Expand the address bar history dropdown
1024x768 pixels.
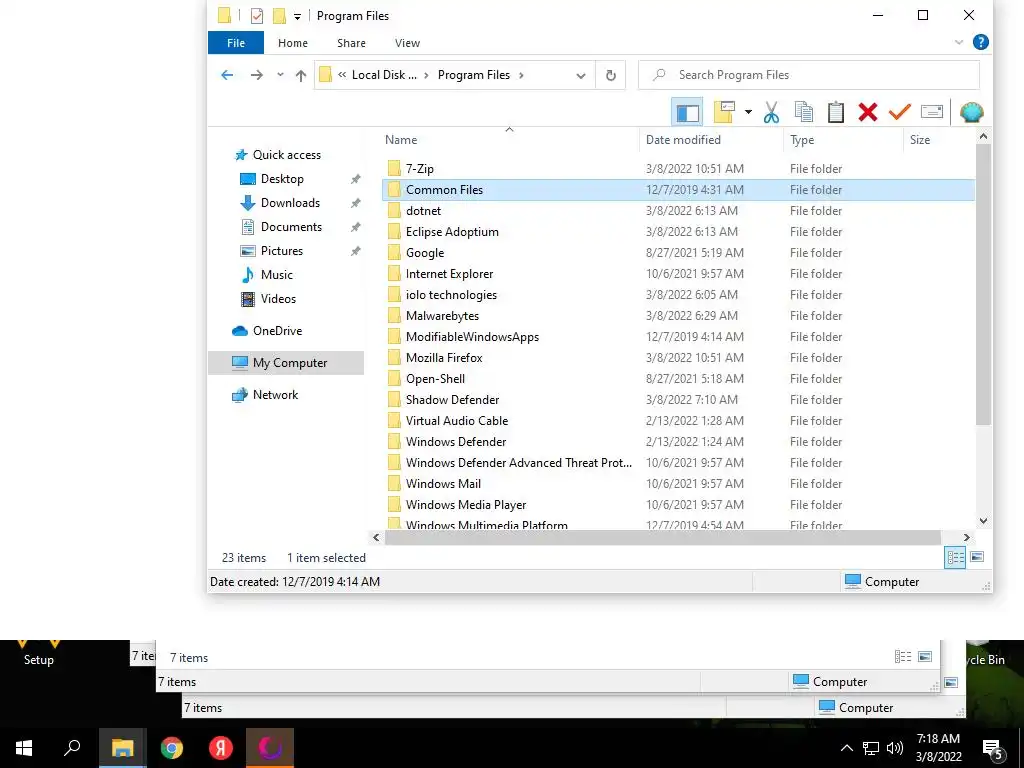point(581,76)
